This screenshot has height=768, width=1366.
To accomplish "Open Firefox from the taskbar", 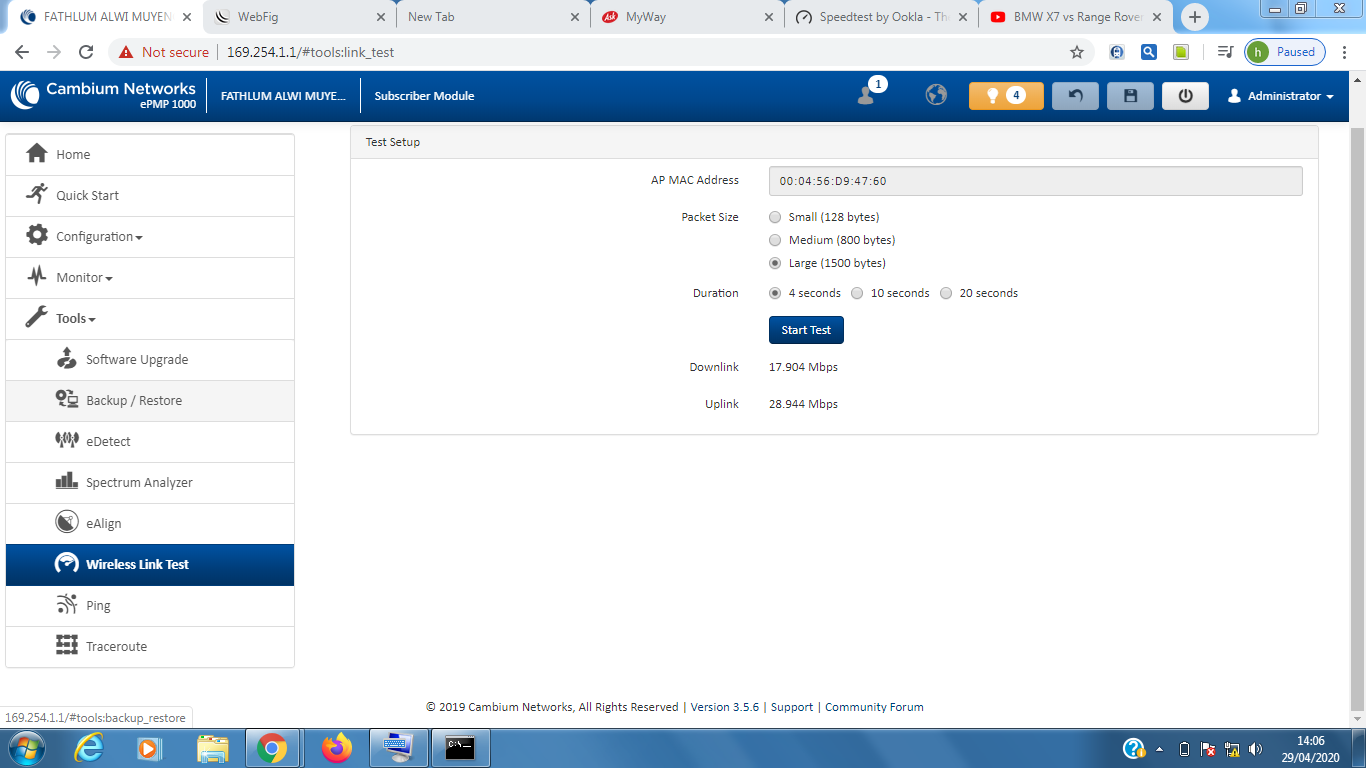I will (x=337, y=748).
